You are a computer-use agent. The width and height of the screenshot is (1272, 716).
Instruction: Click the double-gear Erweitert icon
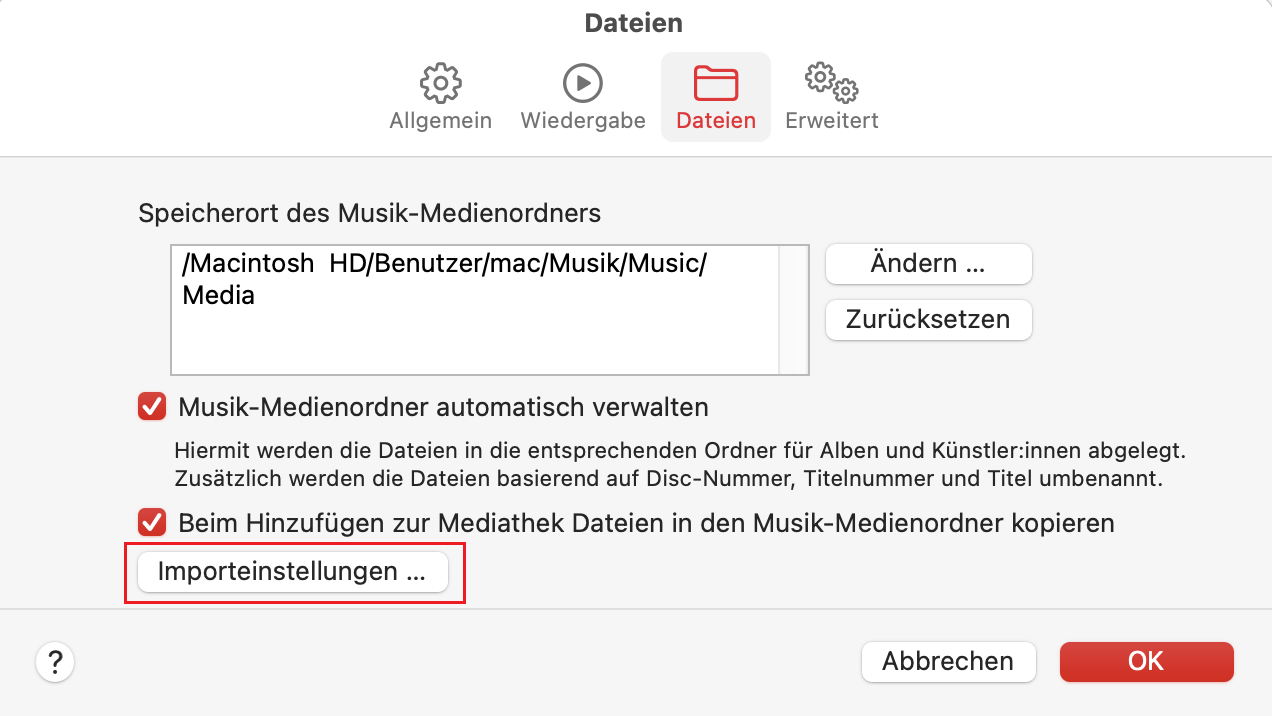[x=830, y=82]
